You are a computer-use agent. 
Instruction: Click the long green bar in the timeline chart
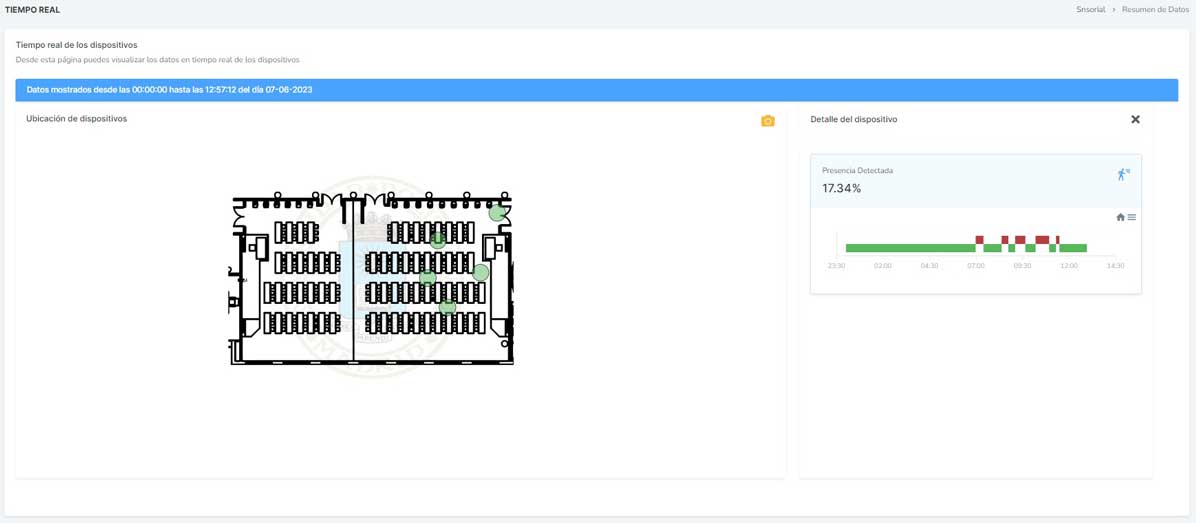(910, 248)
